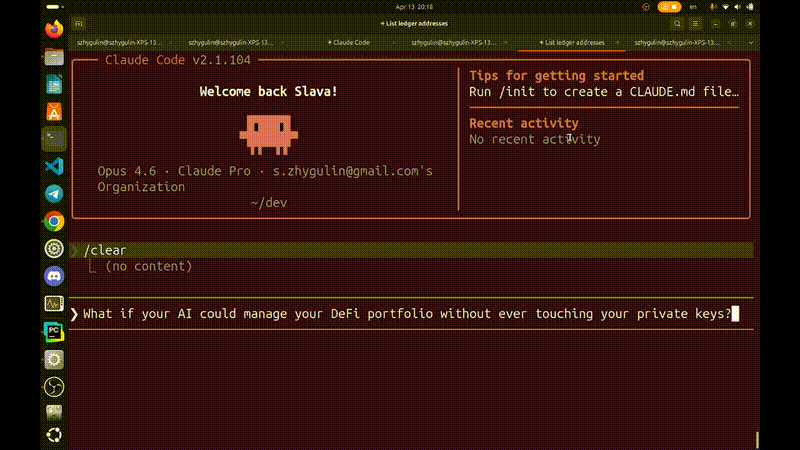Click the 'Claude Code v2.1.104' title
Screen dimensions: 800x450
pos(178,60)
